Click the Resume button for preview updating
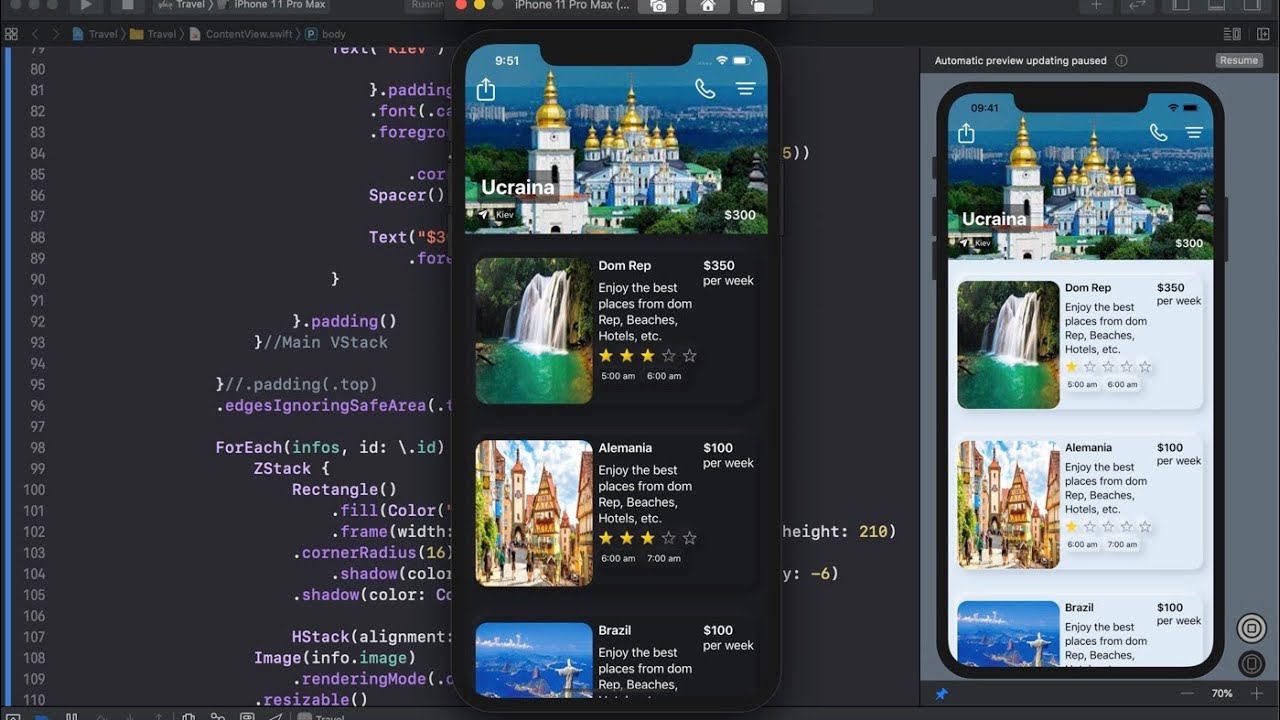This screenshot has width=1280, height=720. [1239, 60]
